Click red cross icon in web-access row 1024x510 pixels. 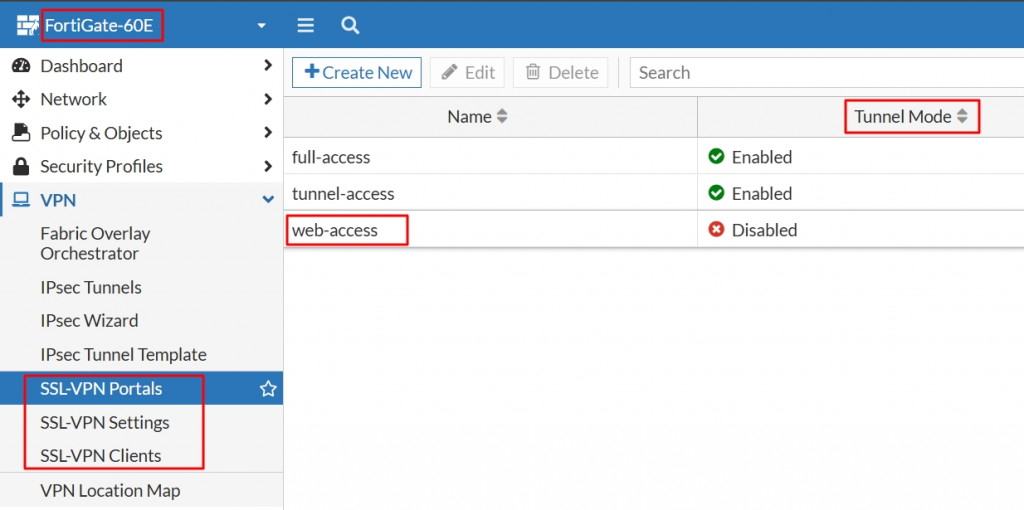tap(716, 230)
